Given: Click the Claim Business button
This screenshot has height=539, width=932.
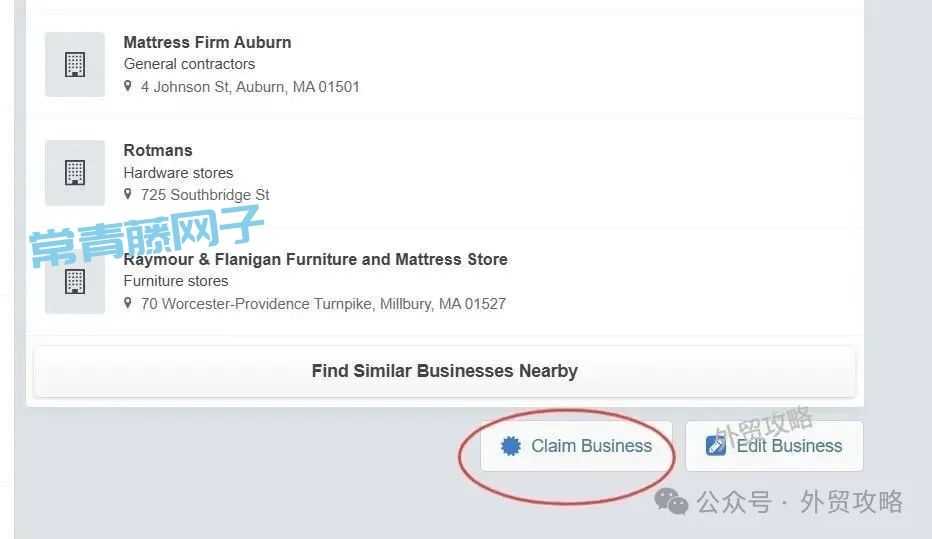Looking at the screenshot, I should tap(577, 446).
